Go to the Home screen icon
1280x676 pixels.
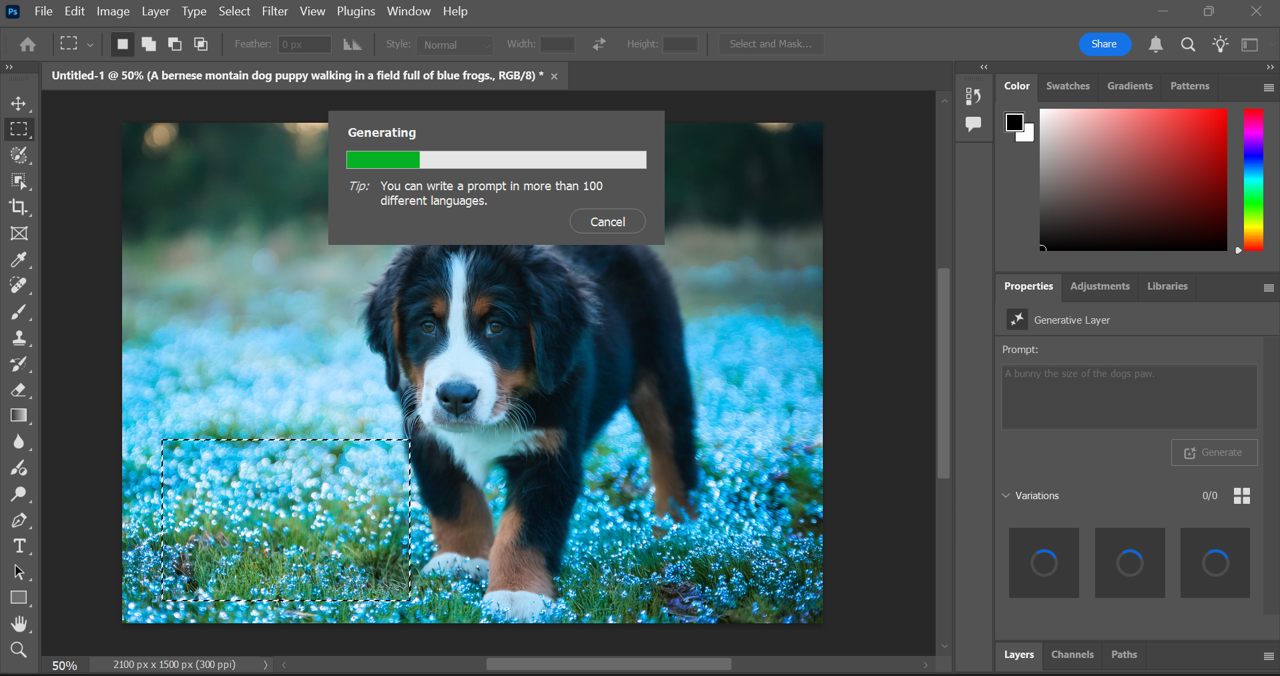(x=28, y=44)
